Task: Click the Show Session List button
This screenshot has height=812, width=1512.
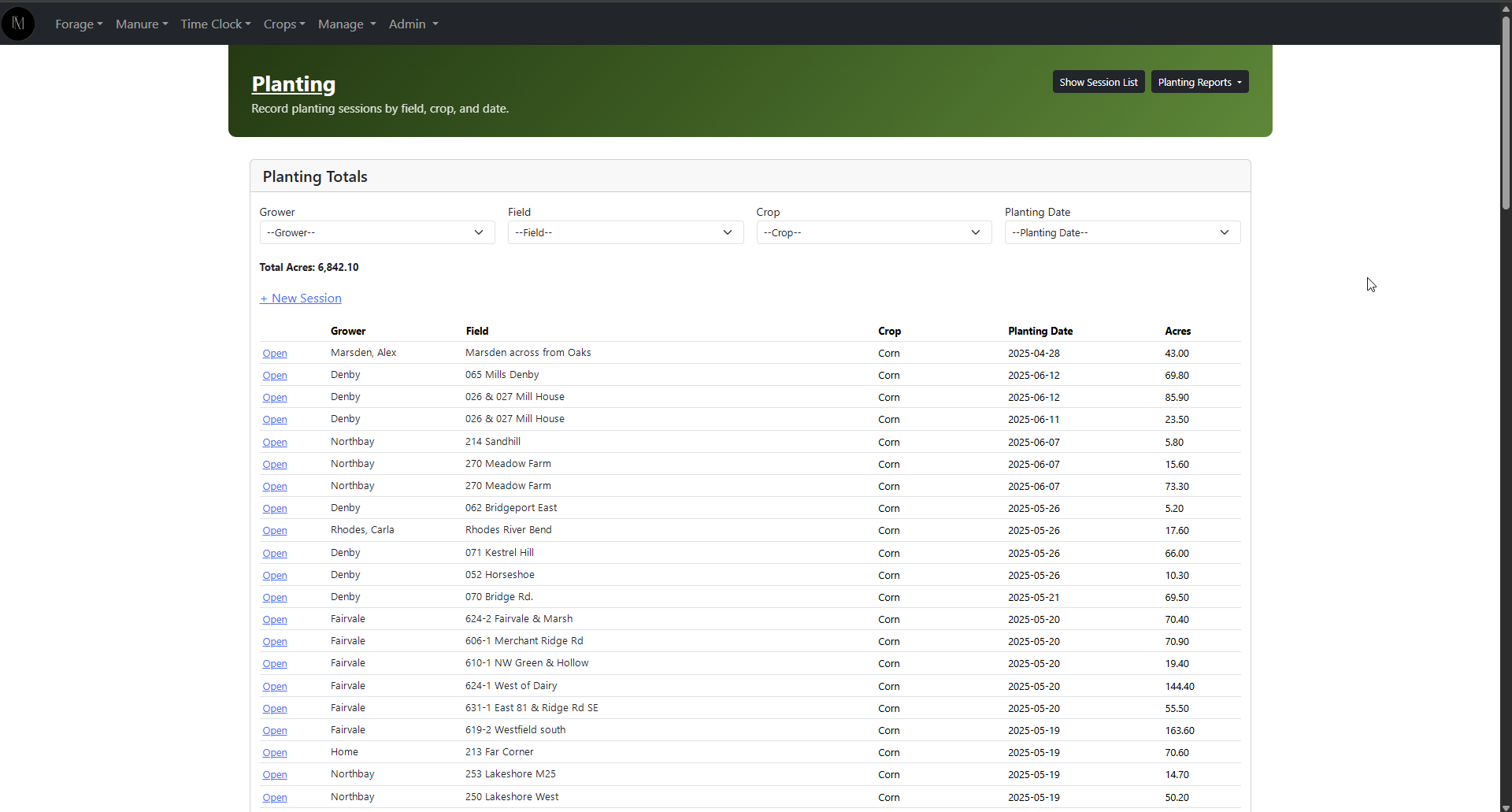Action: pyautogui.click(x=1099, y=82)
